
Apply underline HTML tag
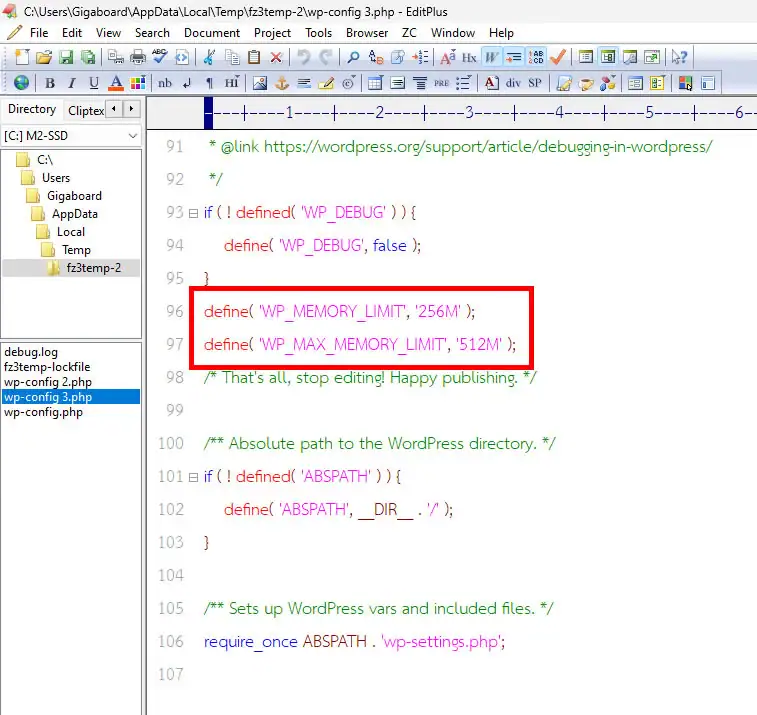point(94,83)
